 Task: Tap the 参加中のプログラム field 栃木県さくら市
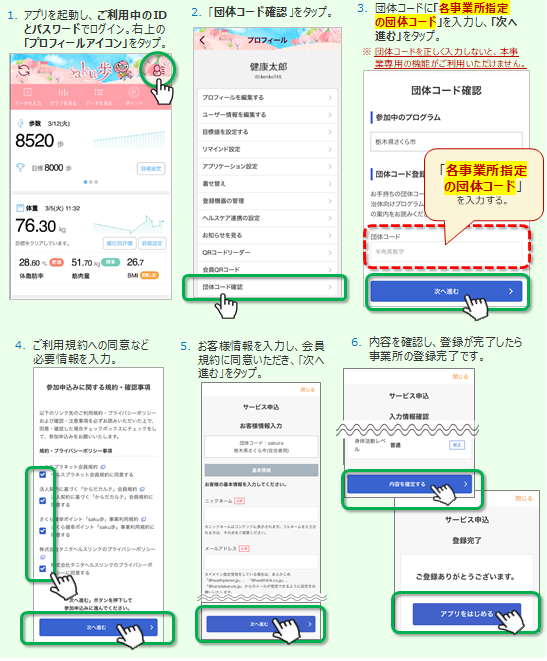(446, 142)
